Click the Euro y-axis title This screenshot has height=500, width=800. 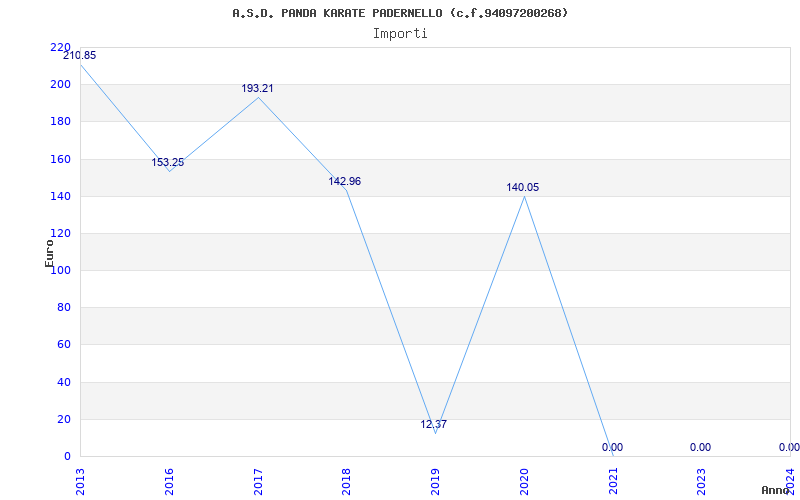[x=49, y=254]
